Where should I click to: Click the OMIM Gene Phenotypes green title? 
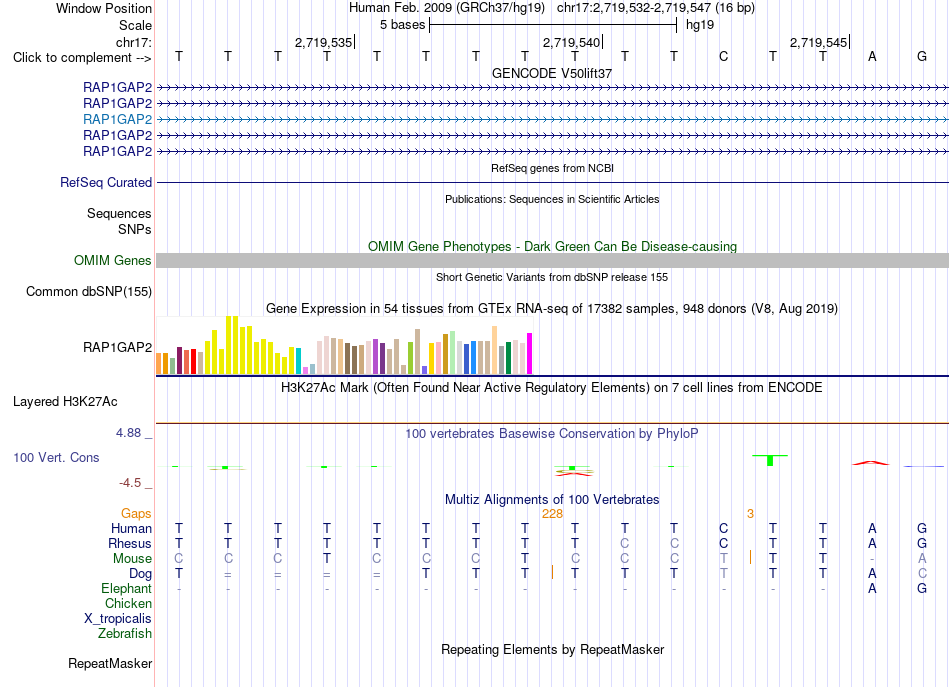pyautogui.click(x=552, y=247)
